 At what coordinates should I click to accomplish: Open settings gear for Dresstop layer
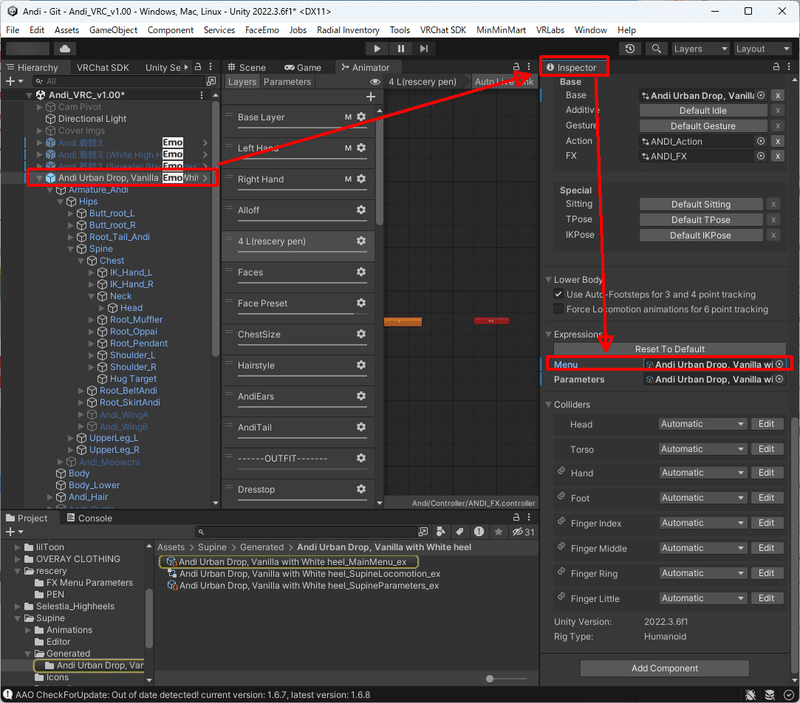point(361,489)
